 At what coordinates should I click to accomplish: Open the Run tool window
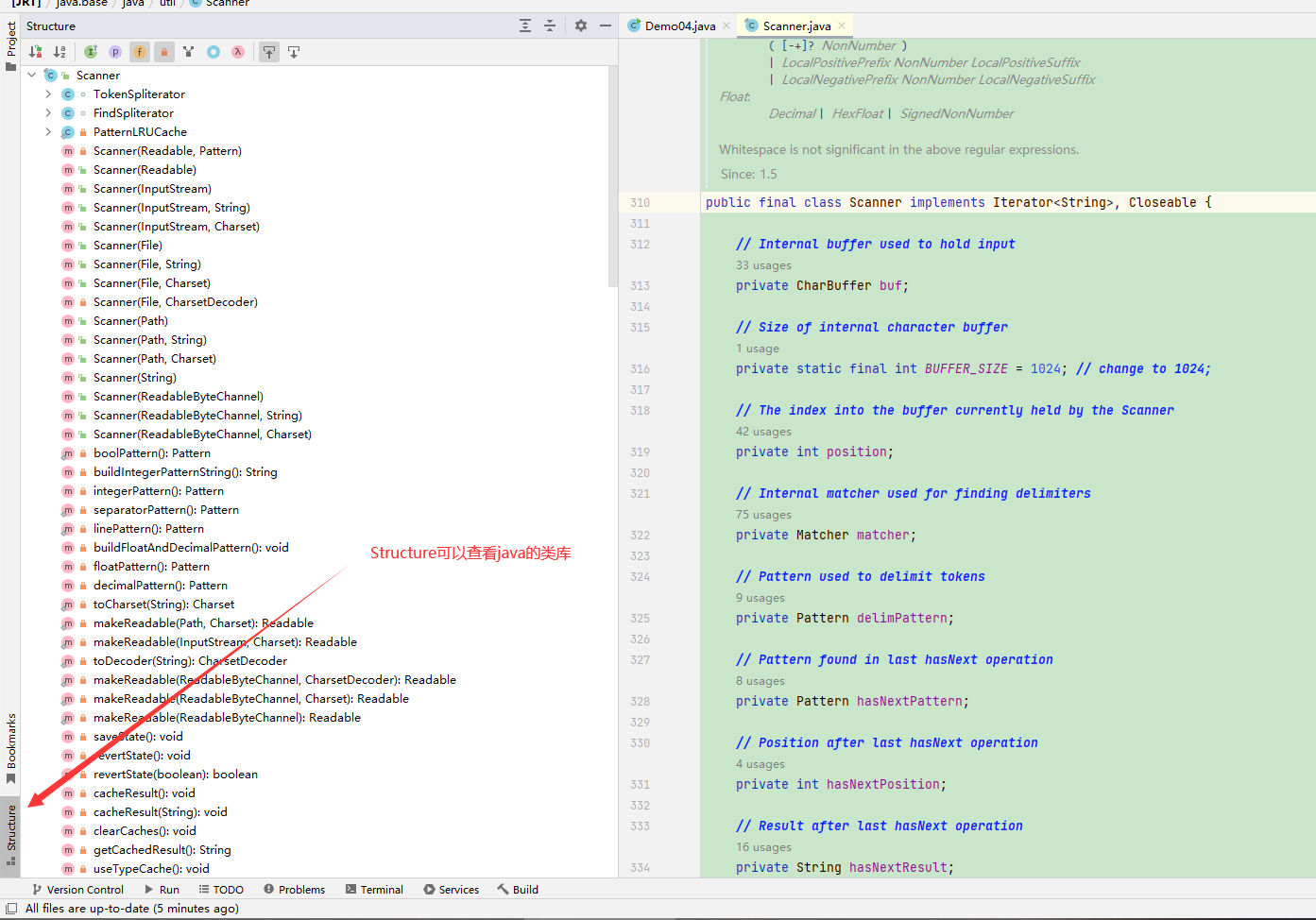click(x=162, y=889)
